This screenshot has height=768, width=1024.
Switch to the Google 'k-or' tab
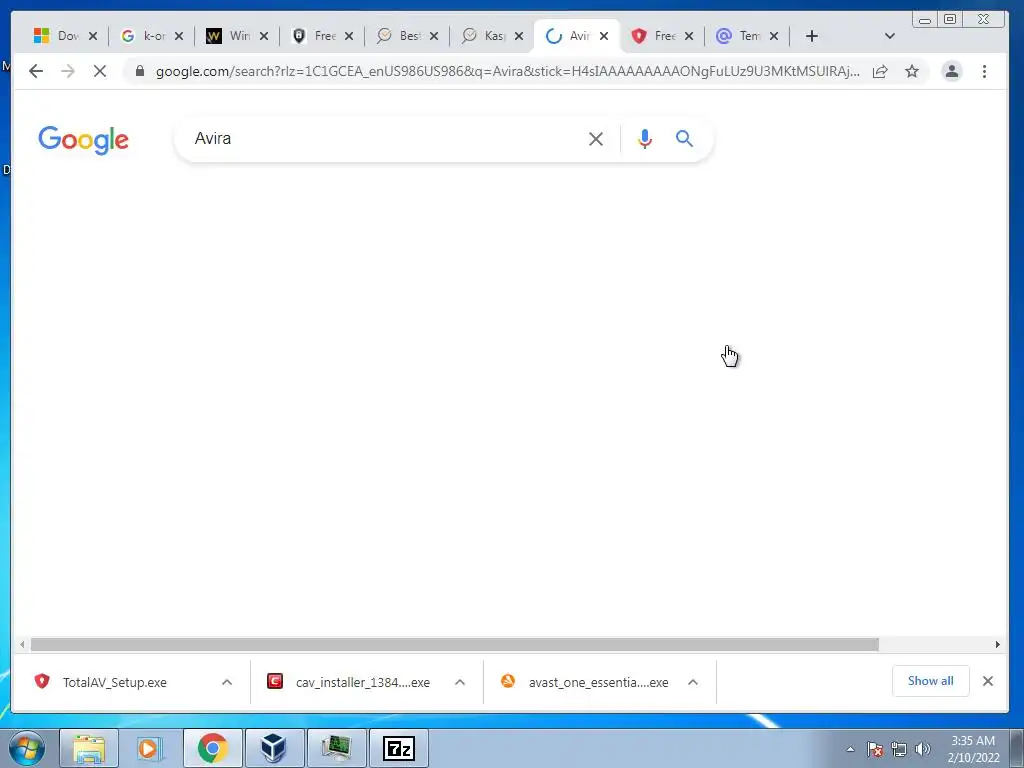[x=144, y=36]
